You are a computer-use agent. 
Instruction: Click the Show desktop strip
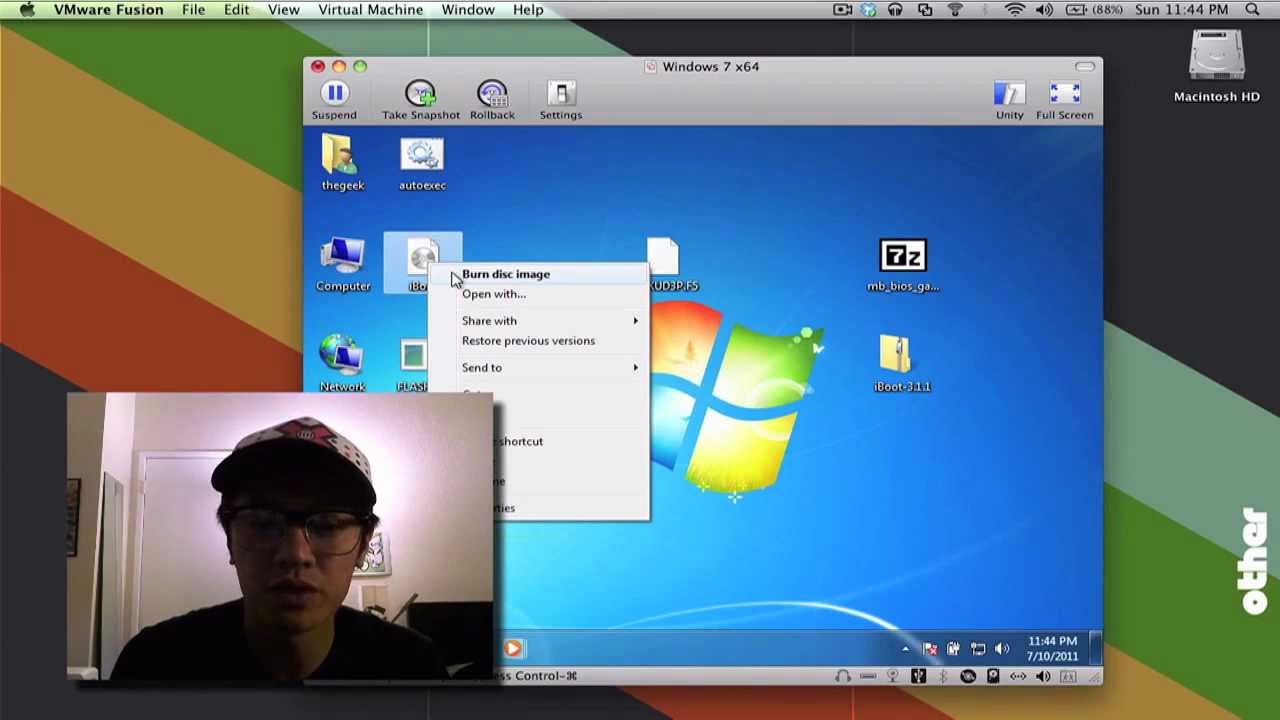(x=1096, y=648)
